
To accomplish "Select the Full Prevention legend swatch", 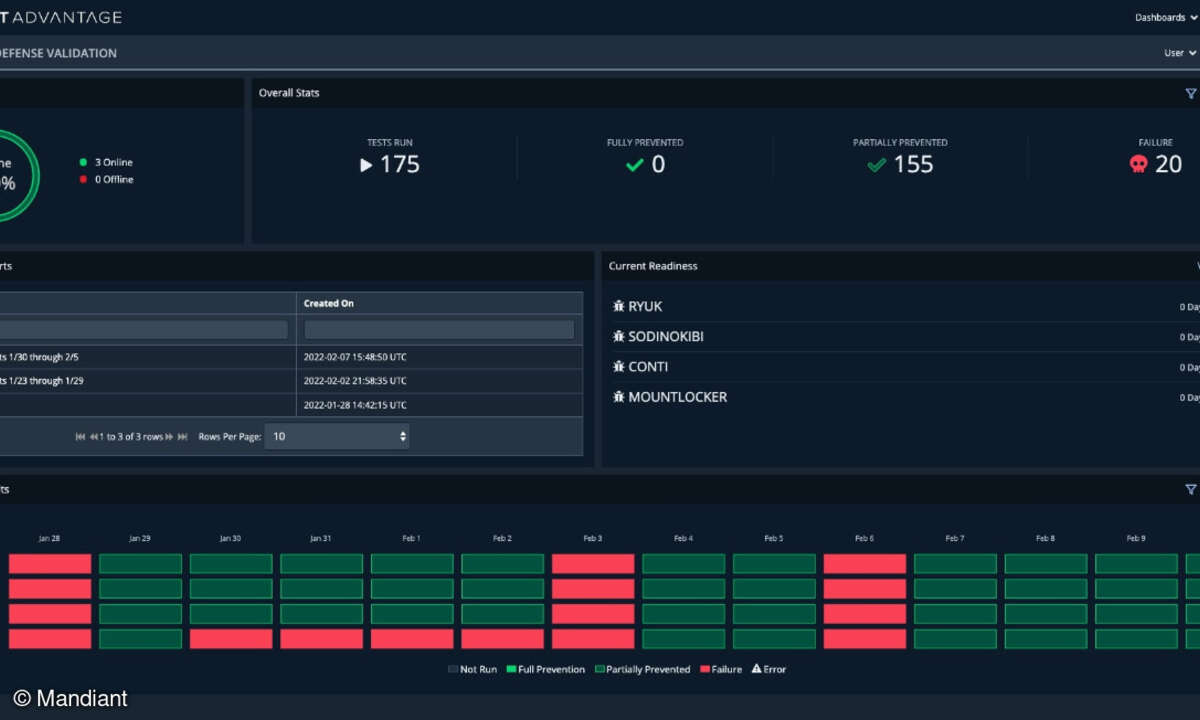I will pos(511,669).
